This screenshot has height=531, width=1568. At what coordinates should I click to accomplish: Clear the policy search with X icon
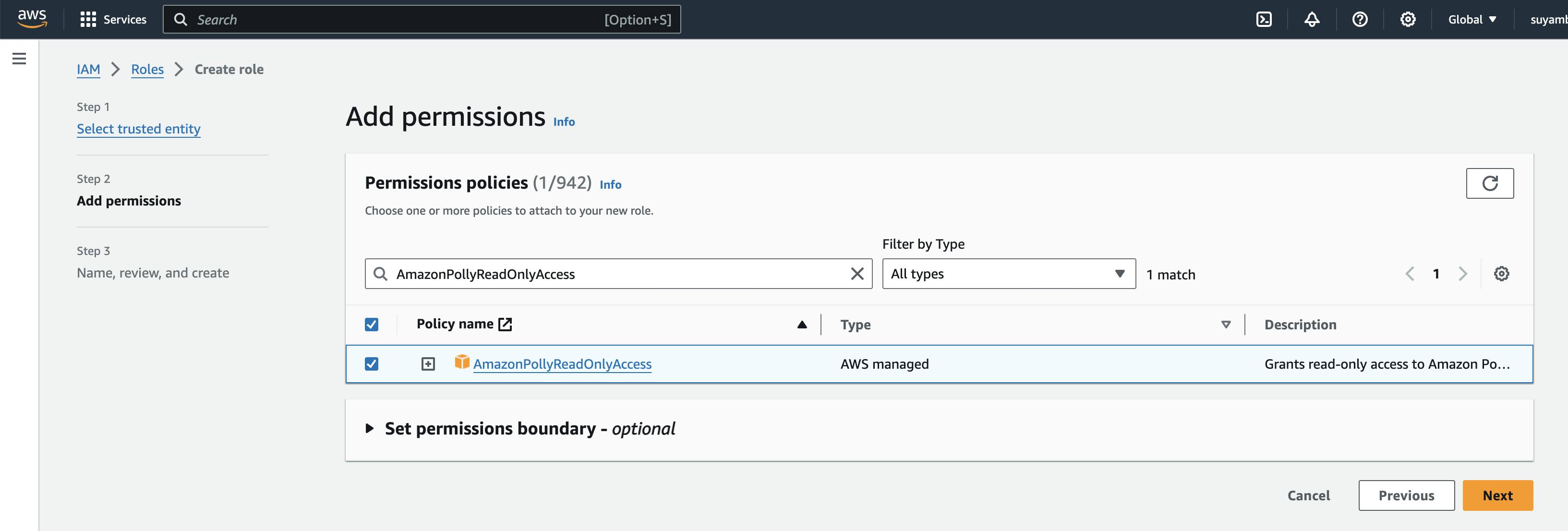[x=857, y=274]
